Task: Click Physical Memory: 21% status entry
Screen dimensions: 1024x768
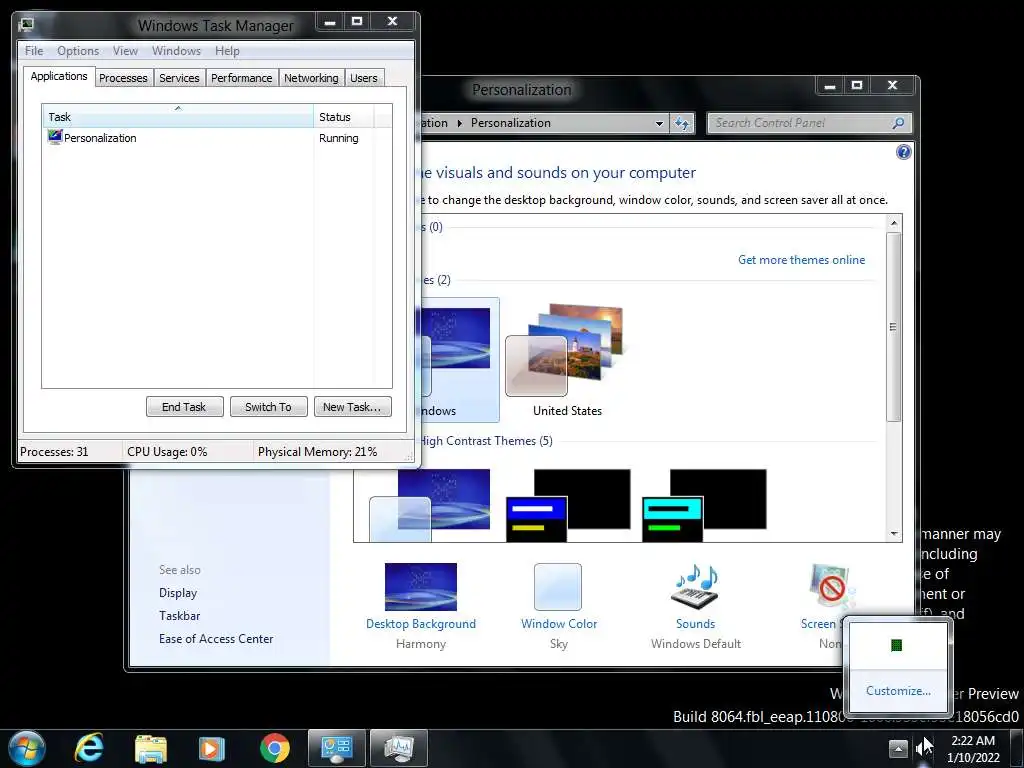Action: (x=317, y=452)
